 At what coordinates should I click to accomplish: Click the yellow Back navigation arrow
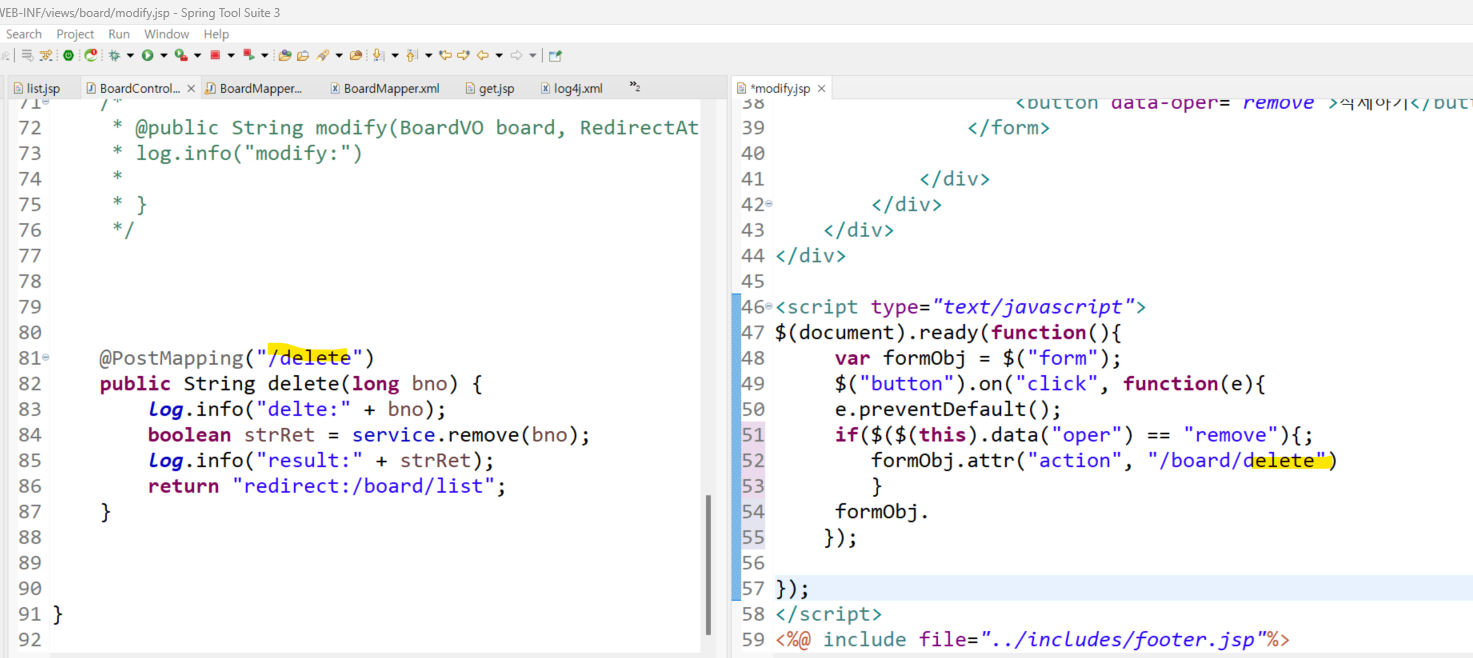click(x=483, y=55)
